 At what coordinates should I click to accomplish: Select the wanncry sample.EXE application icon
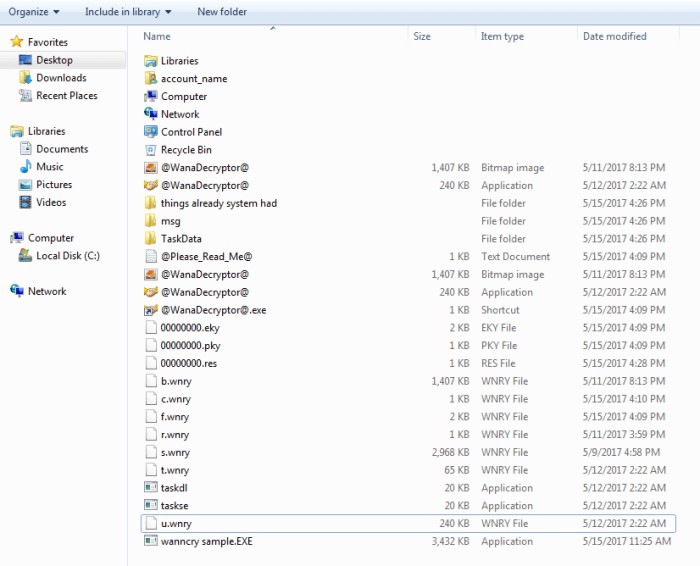151,541
